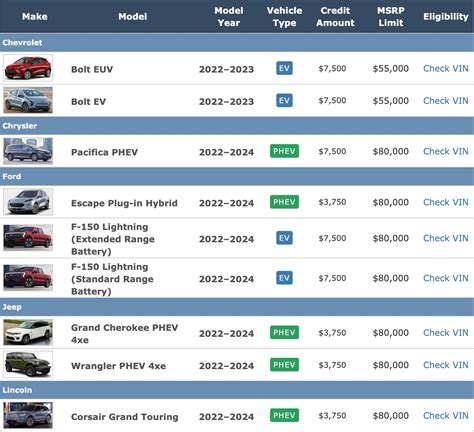The width and height of the screenshot is (474, 432).
Task: Select the Chevrolet make group row
Action: point(237,43)
